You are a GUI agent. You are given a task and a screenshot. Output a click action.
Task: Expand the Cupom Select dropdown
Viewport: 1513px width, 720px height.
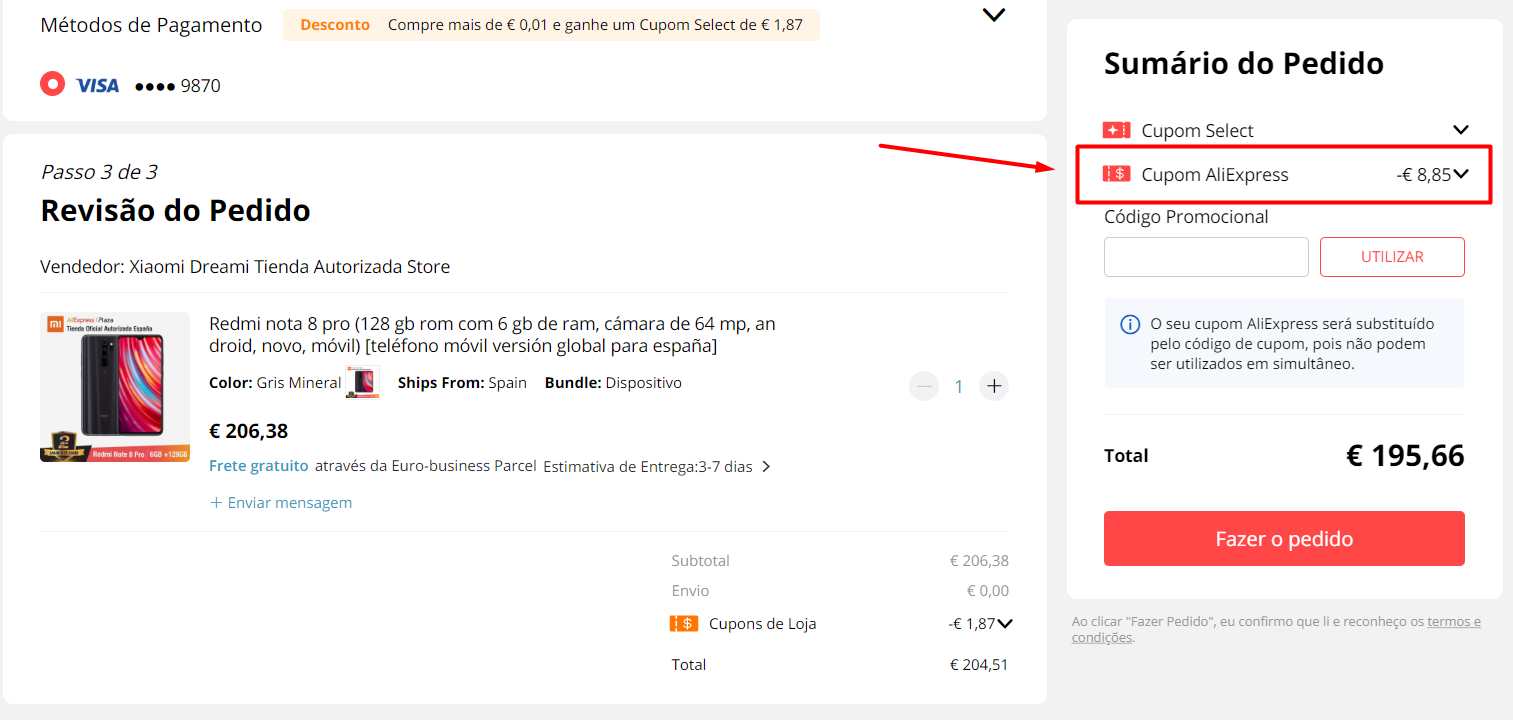pos(1461,130)
